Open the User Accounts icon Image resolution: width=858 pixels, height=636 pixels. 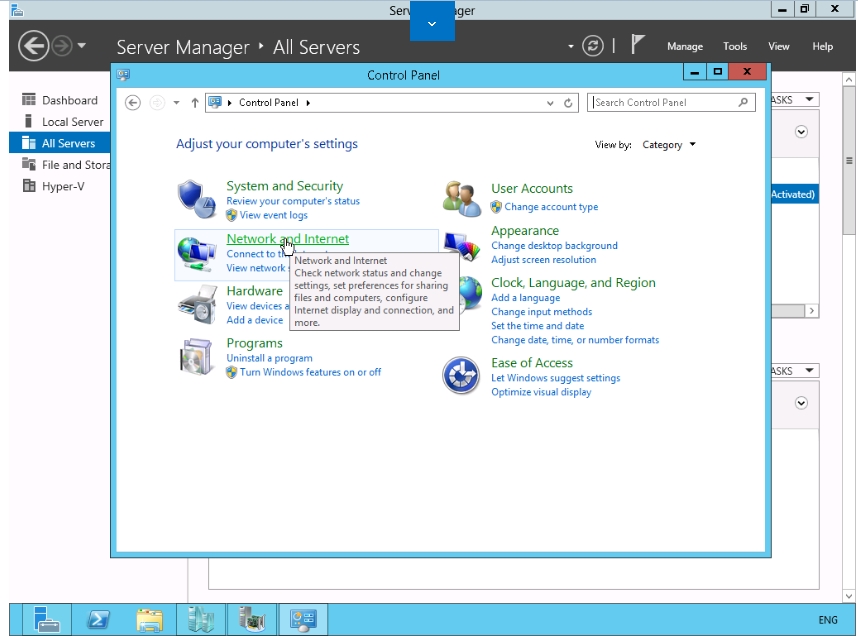(x=462, y=198)
